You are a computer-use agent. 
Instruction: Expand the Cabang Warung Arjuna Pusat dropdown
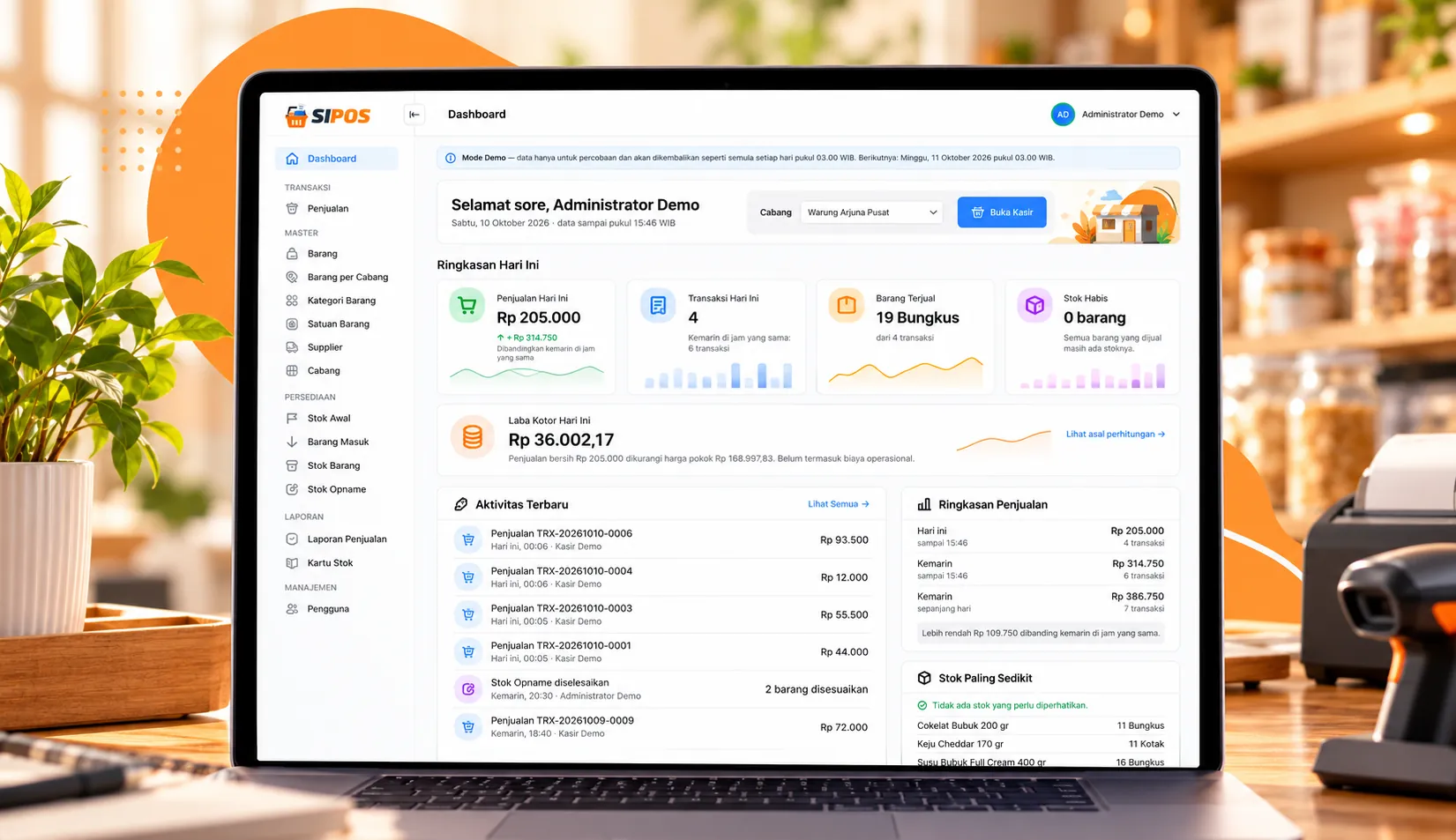pos(871,212)
